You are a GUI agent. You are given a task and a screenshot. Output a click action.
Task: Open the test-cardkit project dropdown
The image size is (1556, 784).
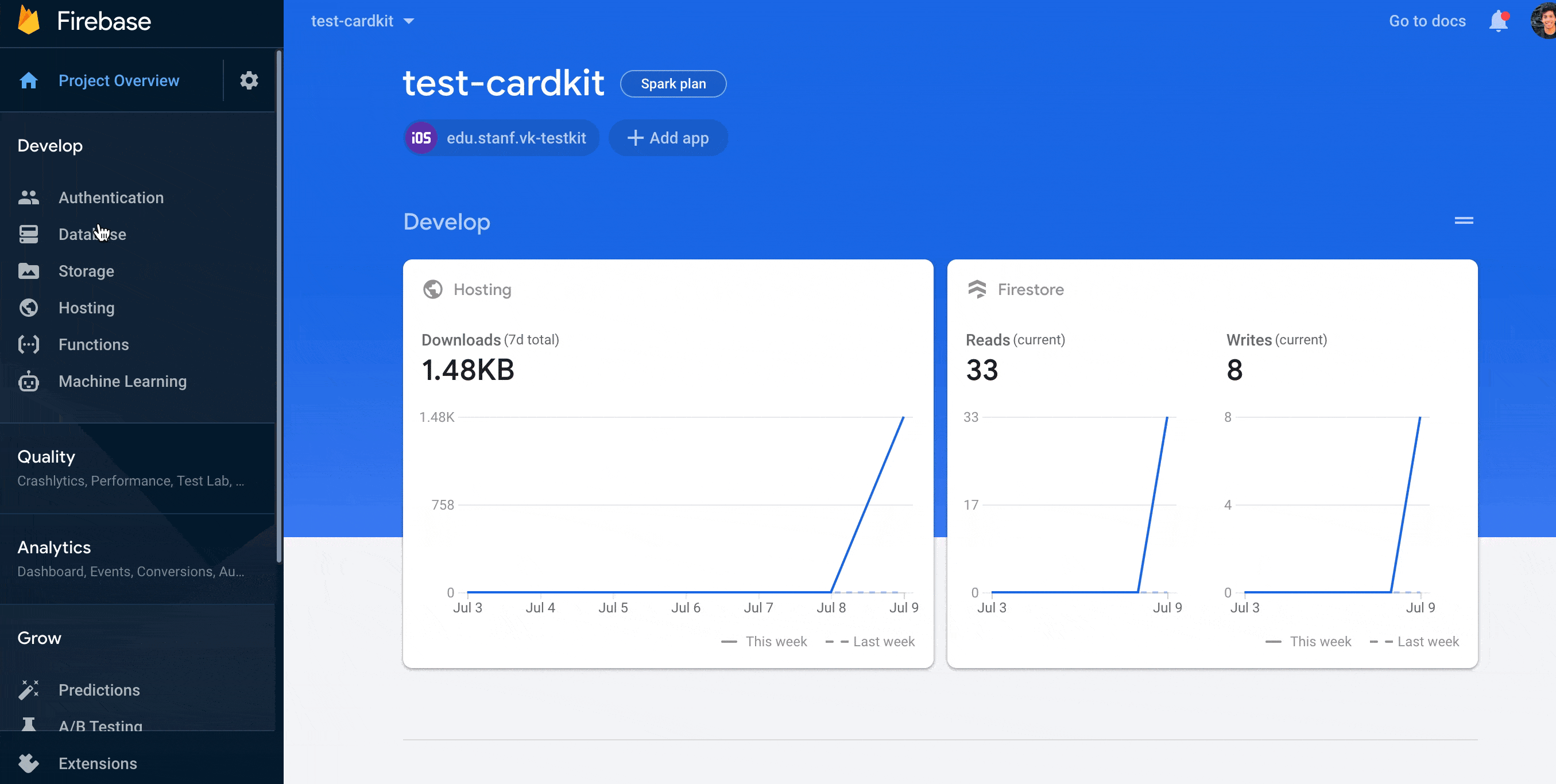click(362, 21)
